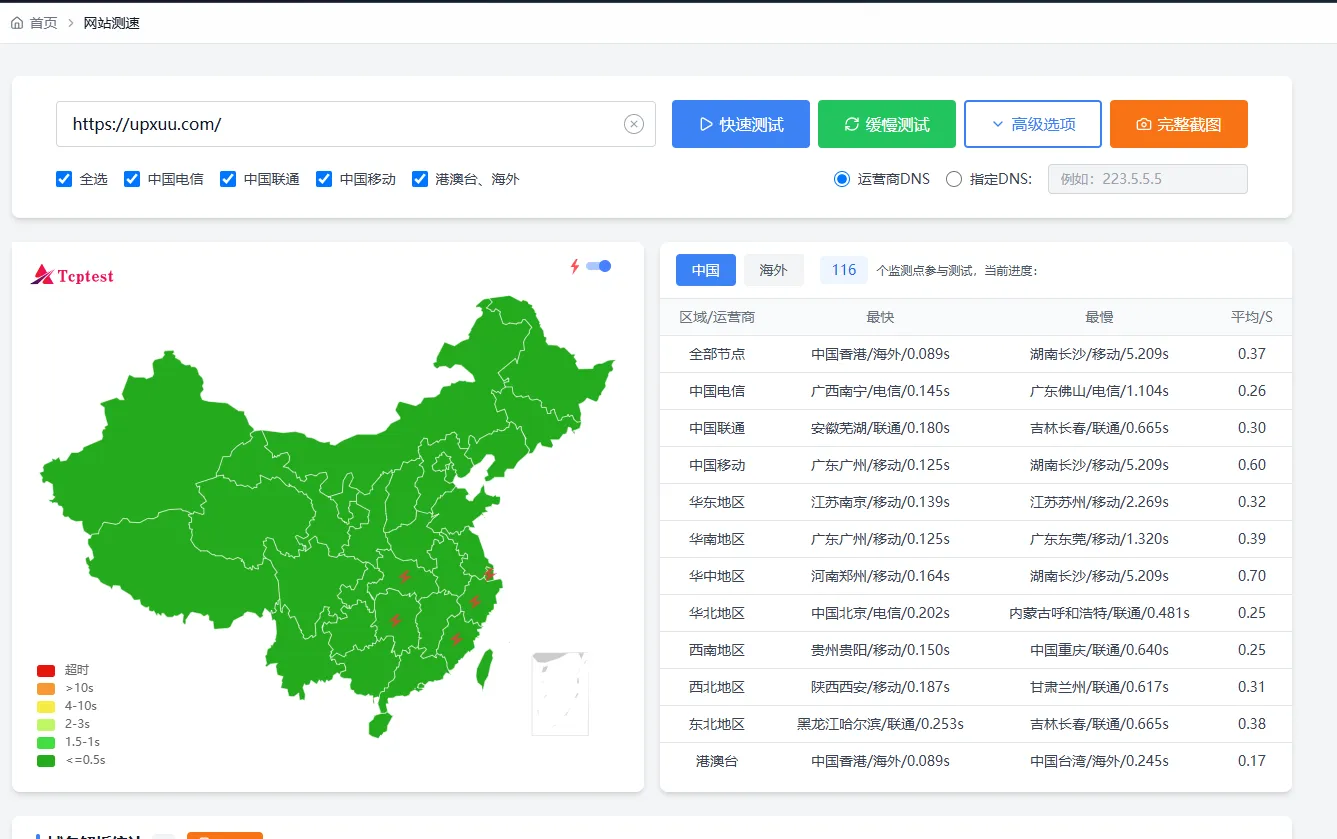Click the 中国联通 table row label
Image resolution: width=1337 pixels, height=839 pixels.
[717, 428]
